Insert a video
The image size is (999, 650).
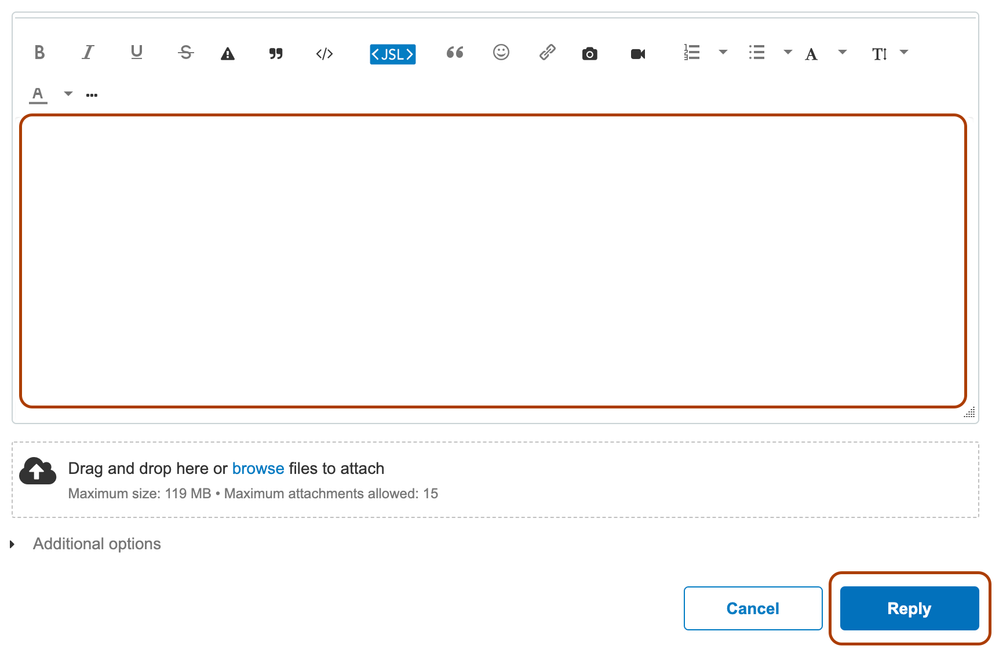click(x=638, y=53)
